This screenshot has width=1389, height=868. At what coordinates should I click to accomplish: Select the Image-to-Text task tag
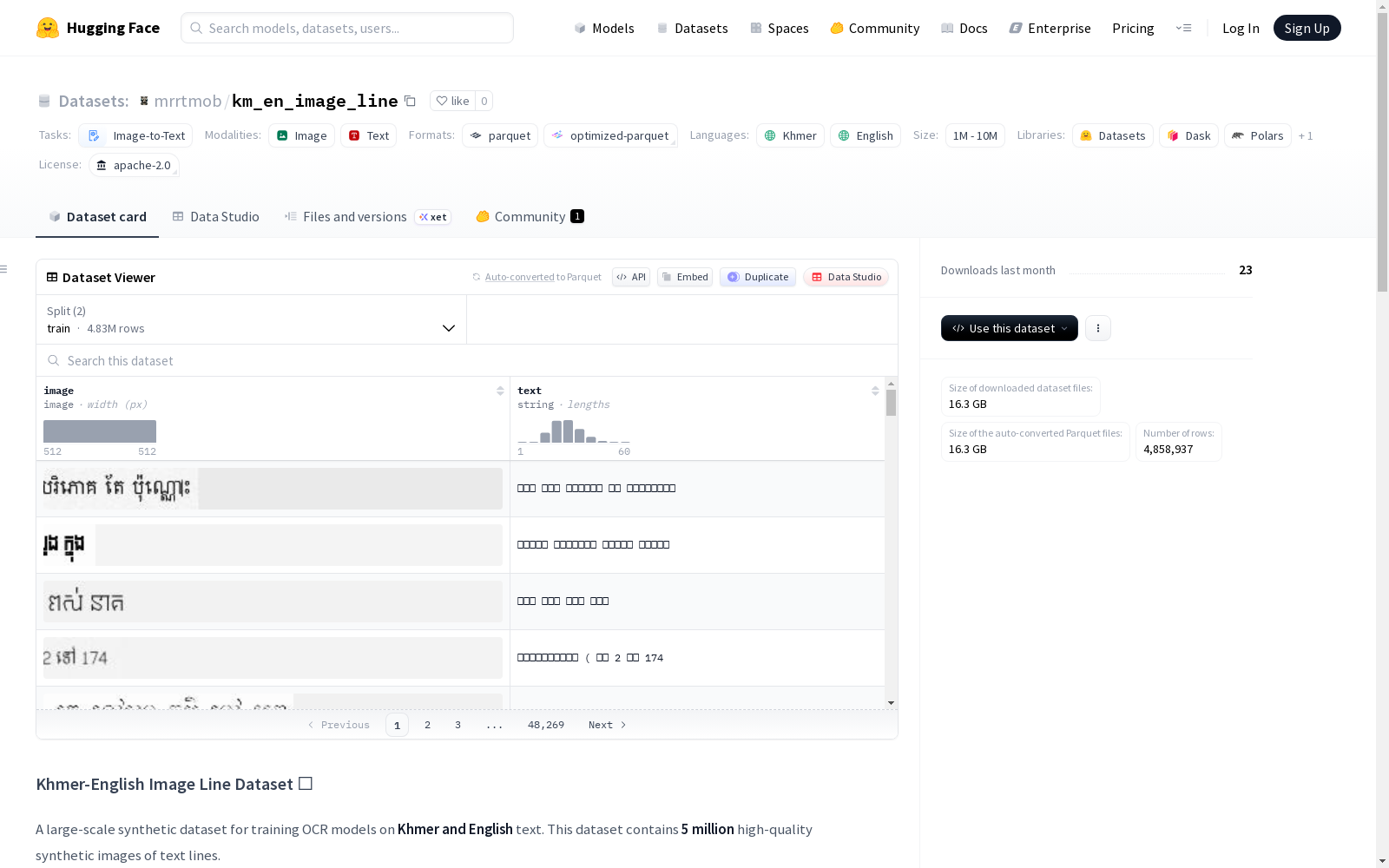point(135,135)
